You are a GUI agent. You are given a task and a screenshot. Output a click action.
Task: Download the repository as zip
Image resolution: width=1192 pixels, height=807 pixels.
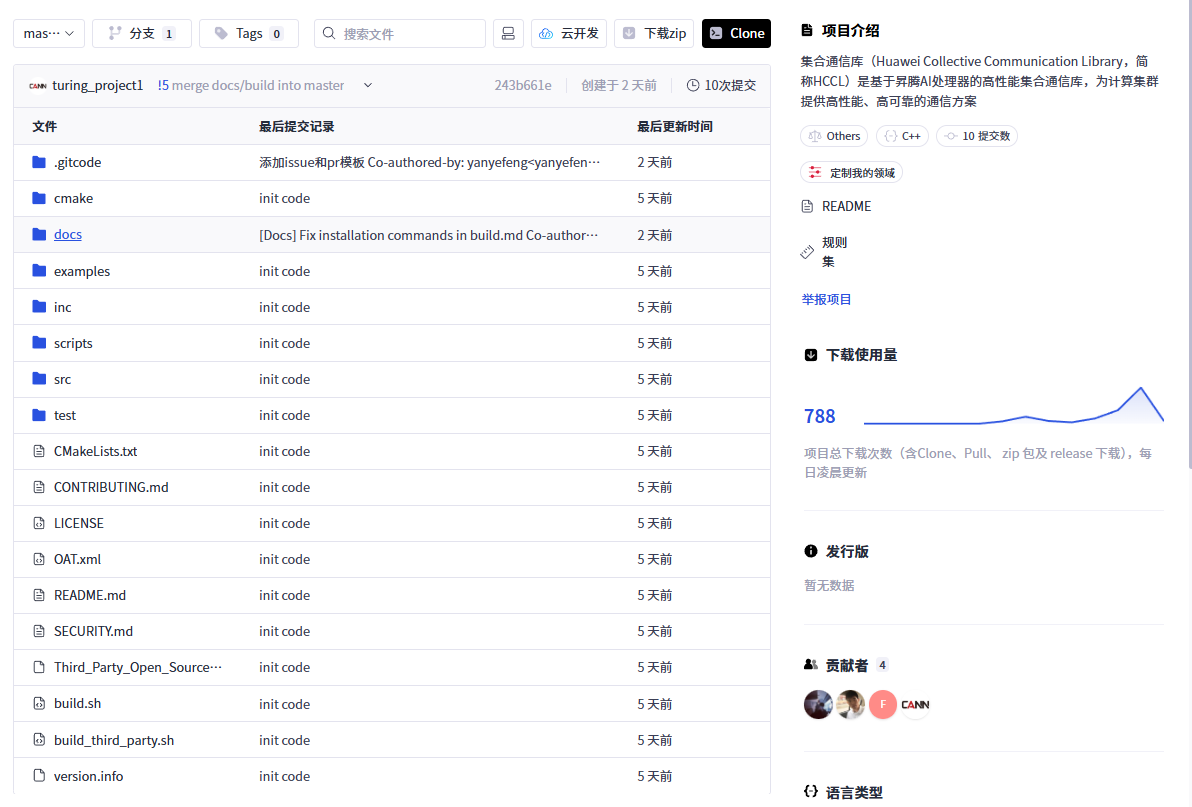[x=654, y=33]
